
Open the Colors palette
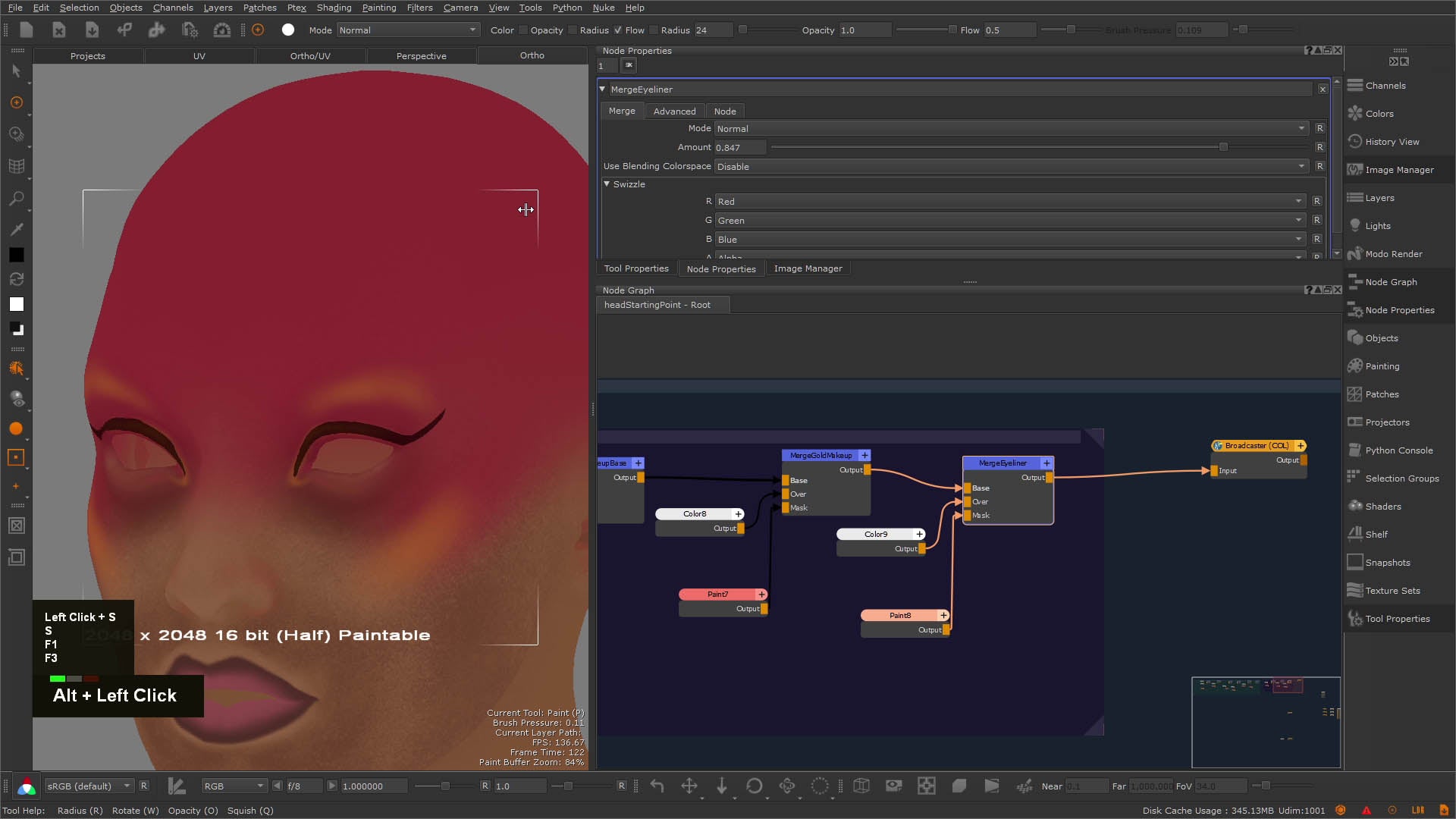tap(1379, 114)
